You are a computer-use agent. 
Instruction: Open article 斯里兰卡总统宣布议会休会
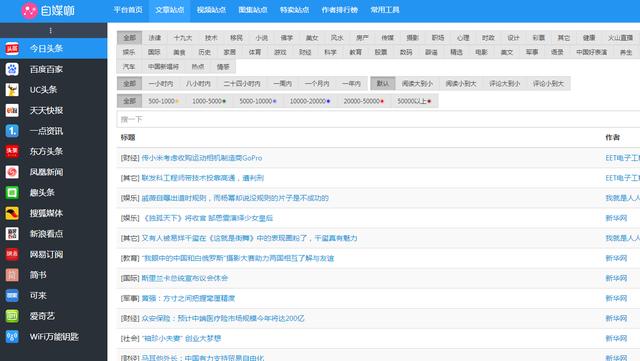[184, 278]
